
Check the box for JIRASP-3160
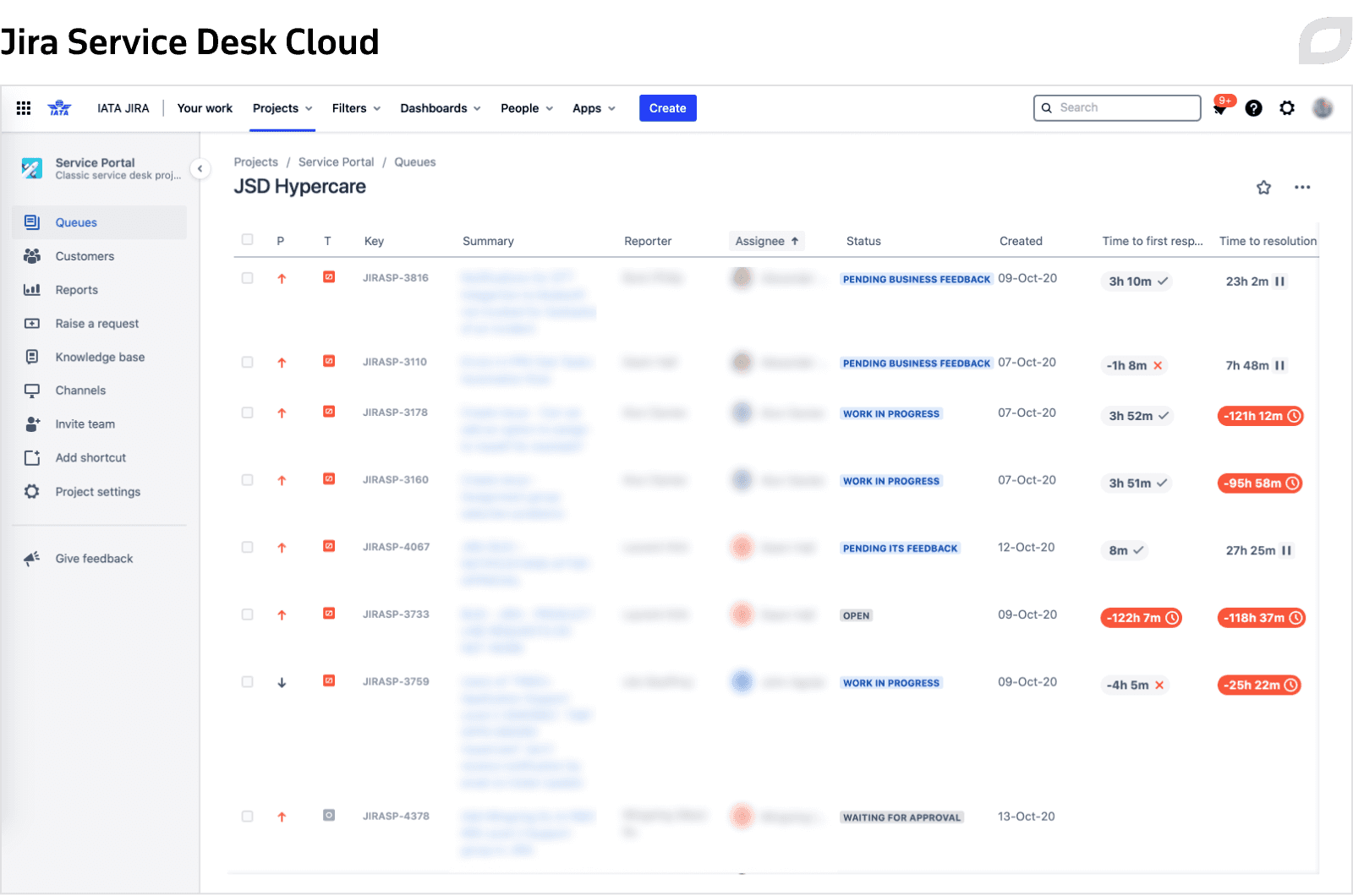click(x=247, y=480)
